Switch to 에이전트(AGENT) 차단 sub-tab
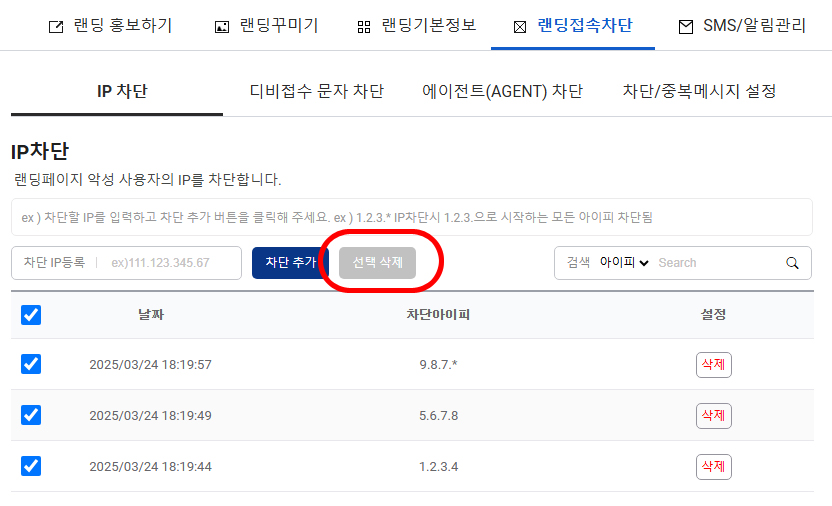This screenshot has height=506, width=832. tap(502, 92)
